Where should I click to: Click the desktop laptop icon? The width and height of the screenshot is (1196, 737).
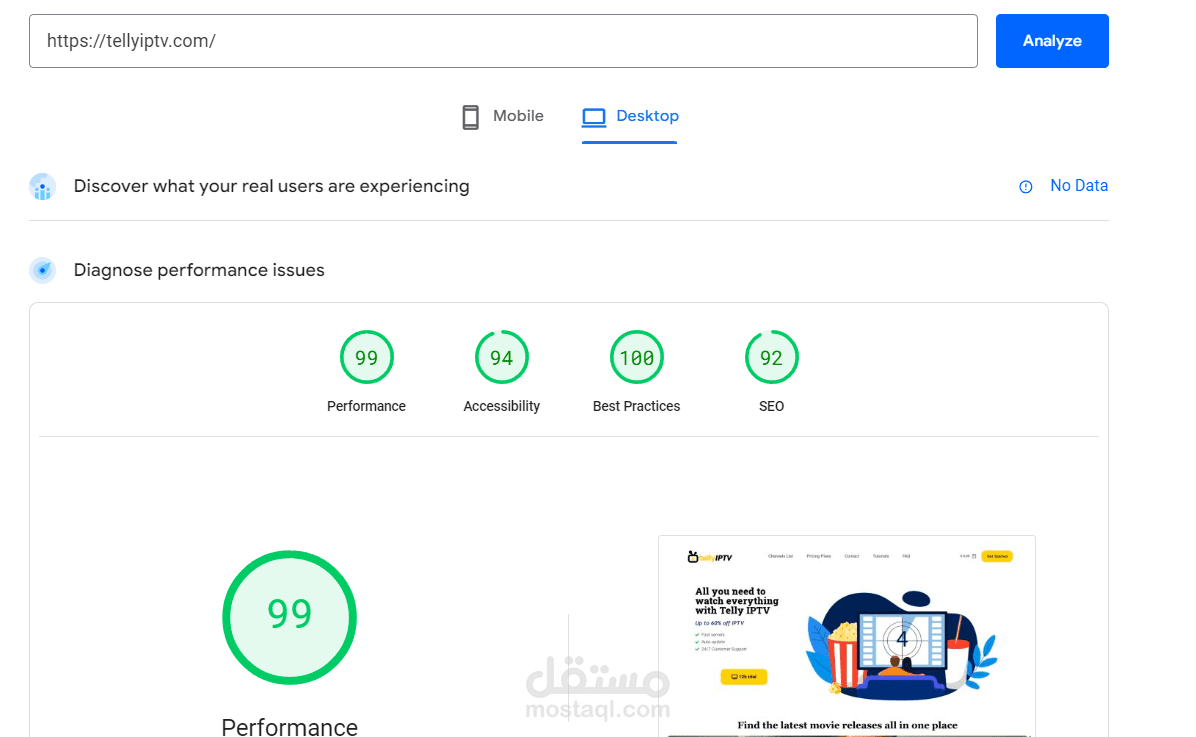coord(594,117)
